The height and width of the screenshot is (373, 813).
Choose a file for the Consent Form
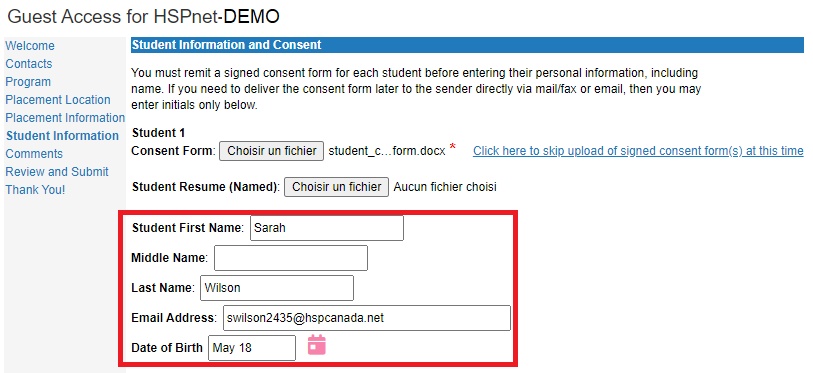(x=272, y=151)
